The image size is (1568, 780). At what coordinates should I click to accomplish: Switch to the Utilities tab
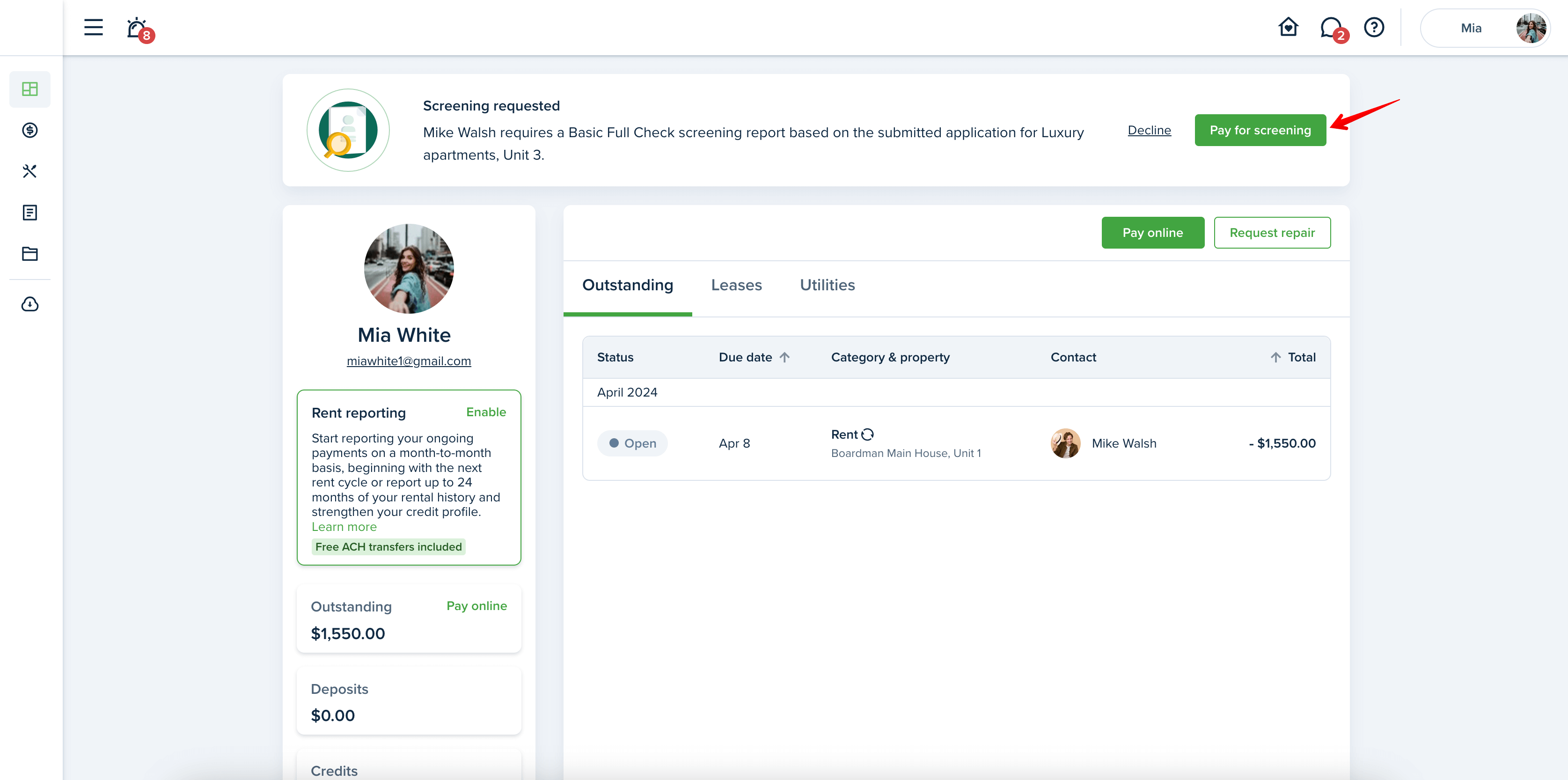point(827,285)
